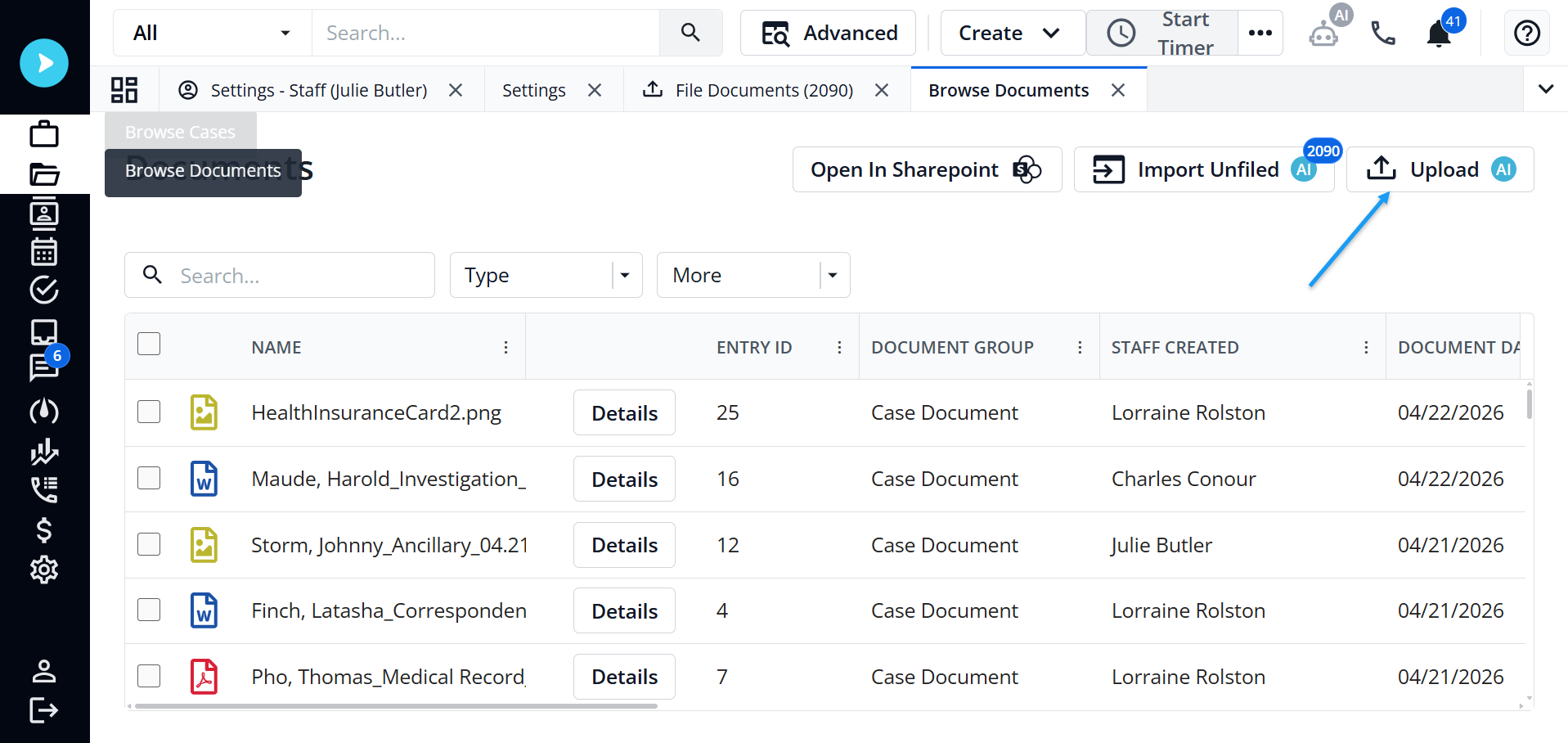
Task: Open the More filter dropdown
Action: [753, 275]
